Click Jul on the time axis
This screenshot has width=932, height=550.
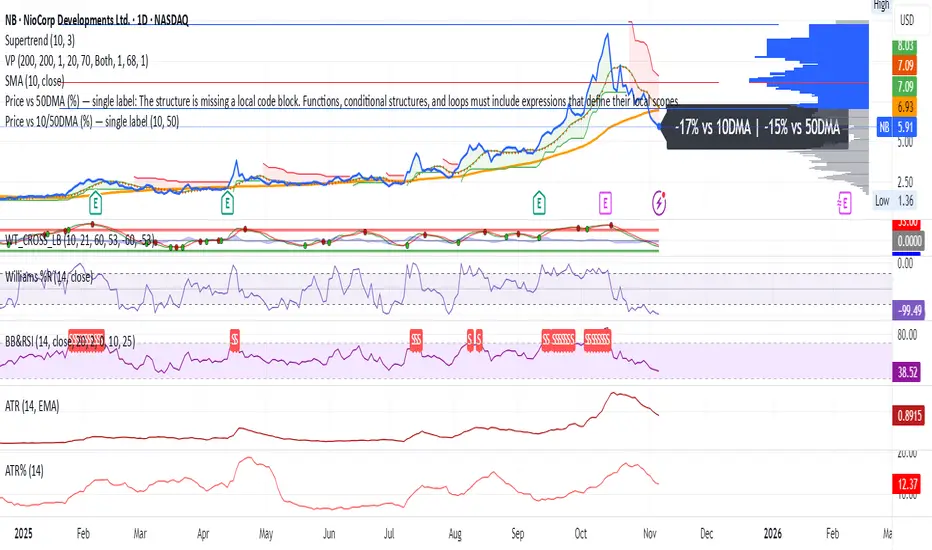389,533
